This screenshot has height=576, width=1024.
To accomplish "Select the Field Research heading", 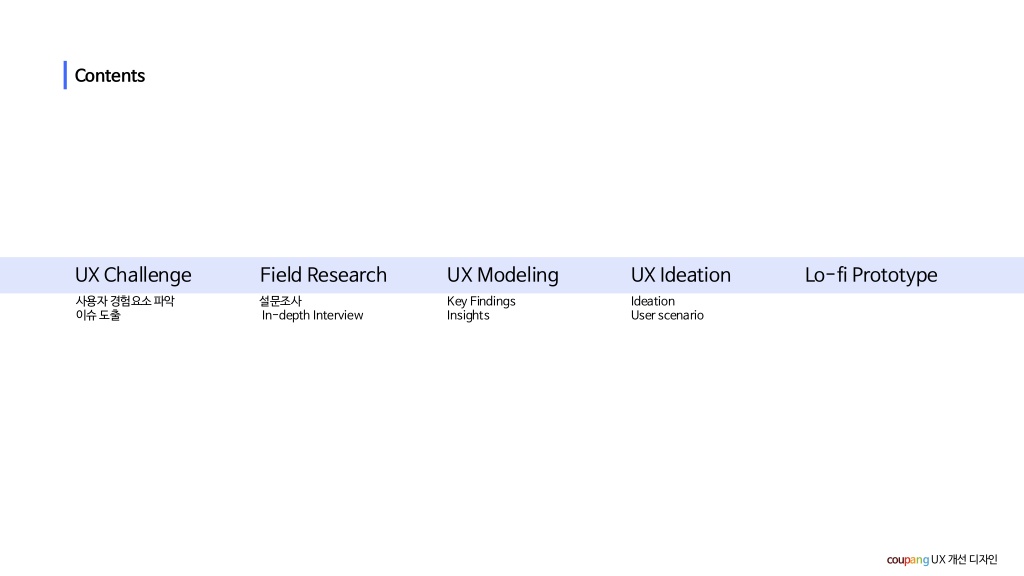I will 323,275.
